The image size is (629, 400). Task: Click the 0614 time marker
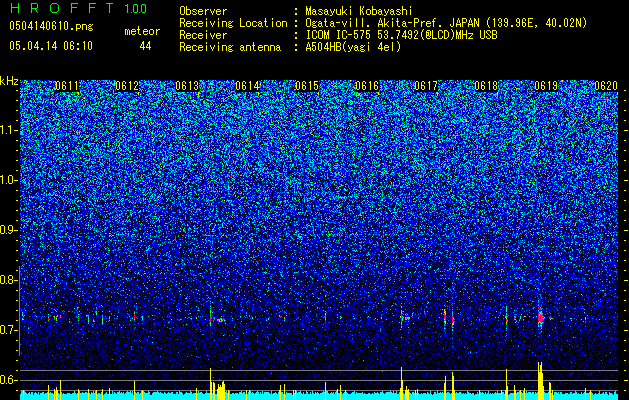(x=247, y=86)
